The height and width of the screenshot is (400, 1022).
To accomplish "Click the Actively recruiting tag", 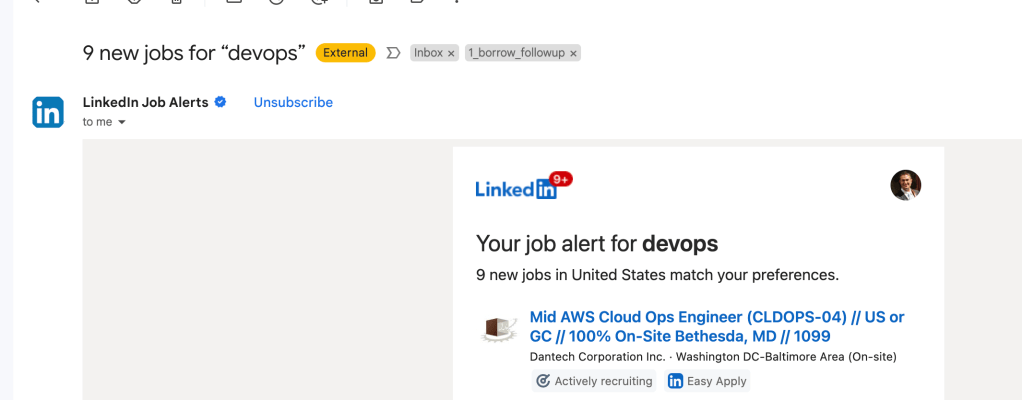I will [x=594, y=381].
